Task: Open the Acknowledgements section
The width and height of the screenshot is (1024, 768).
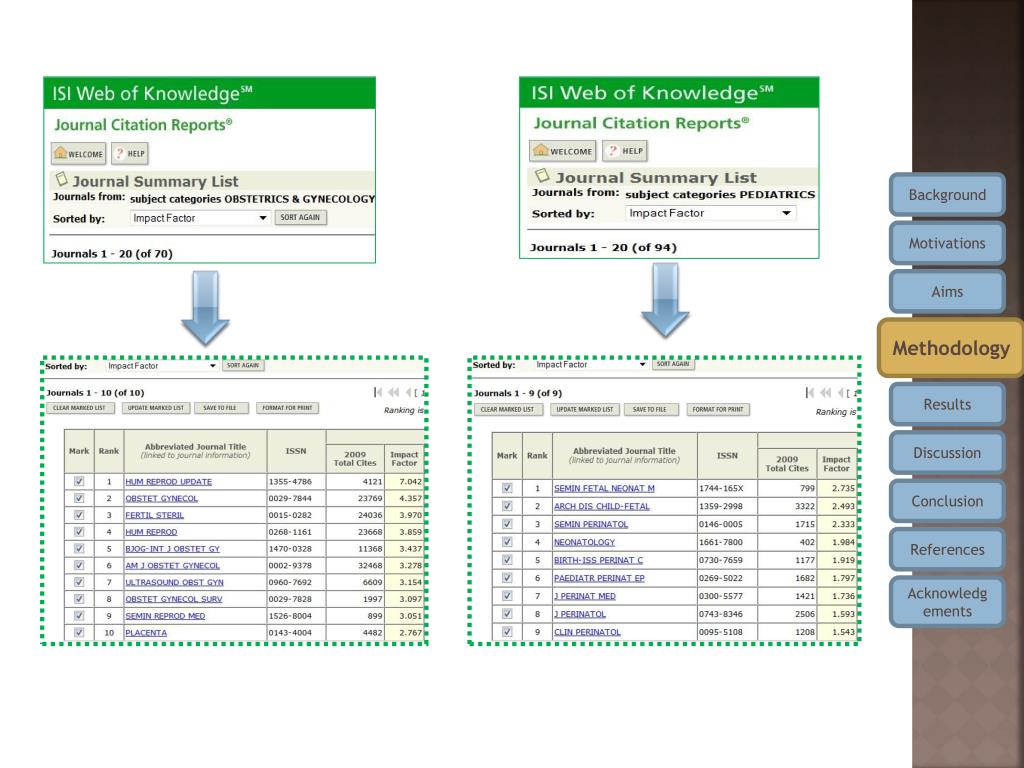Action: [947, 602]
